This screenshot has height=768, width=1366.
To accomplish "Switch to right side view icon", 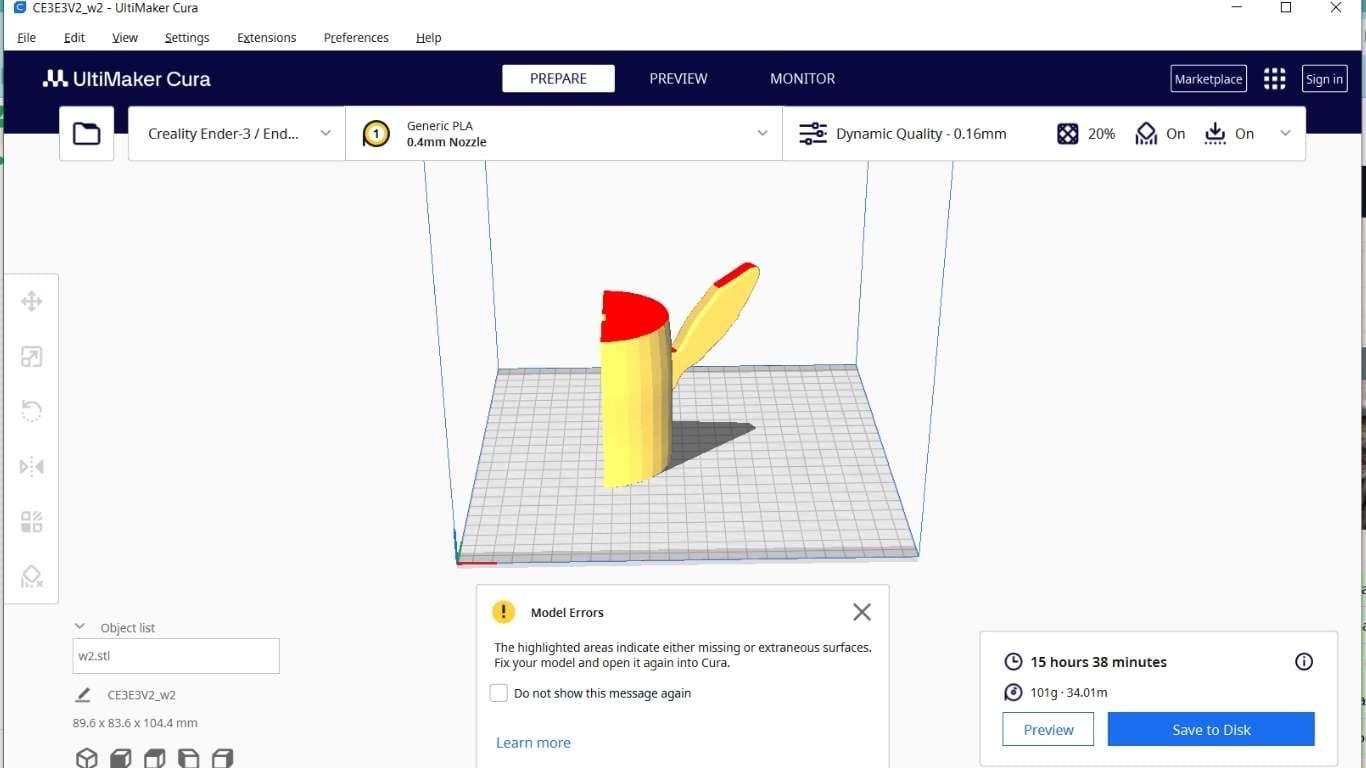I will click(x=222, y=758).
